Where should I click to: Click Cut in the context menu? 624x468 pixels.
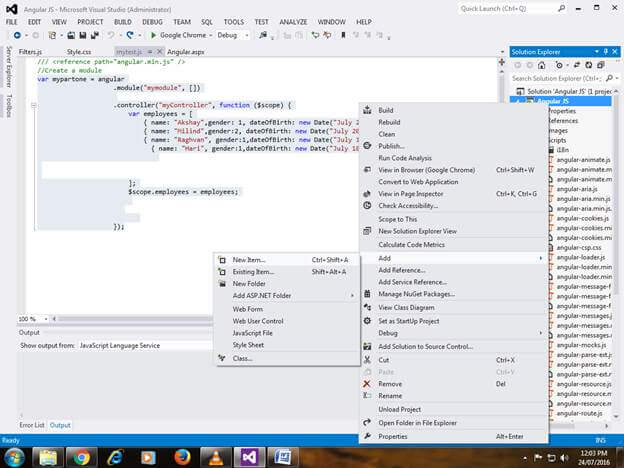click(384, 360)
